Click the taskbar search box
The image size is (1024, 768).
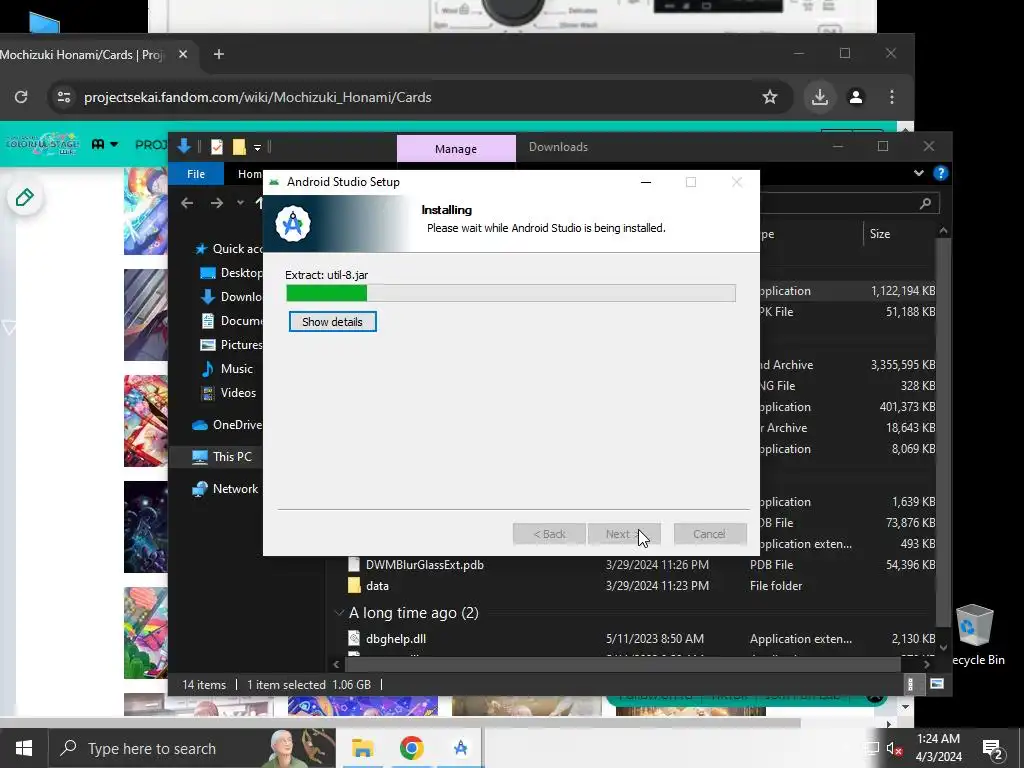click(x=193, y=748)
